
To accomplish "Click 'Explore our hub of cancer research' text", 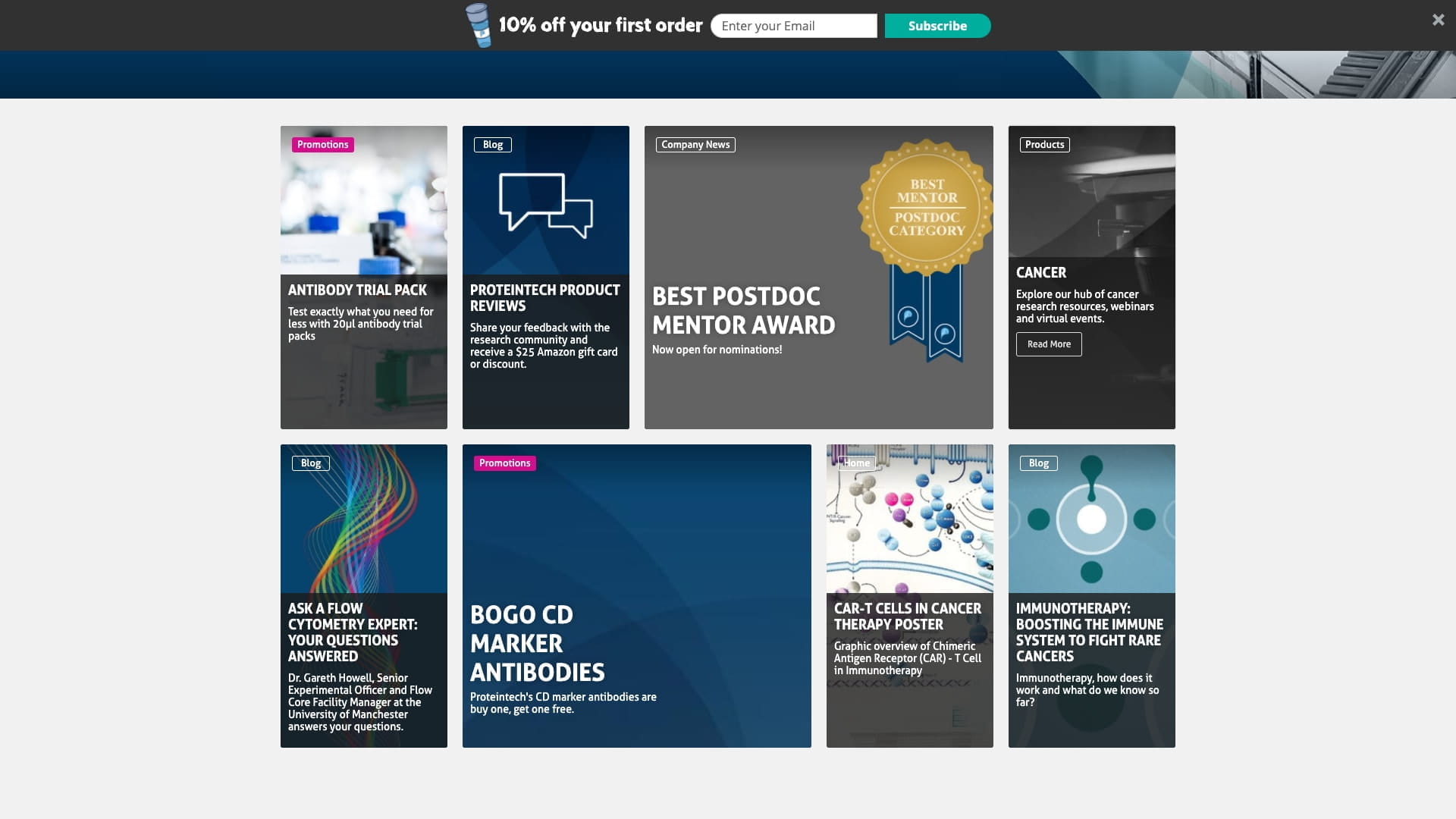I will tap(1085, 306).
